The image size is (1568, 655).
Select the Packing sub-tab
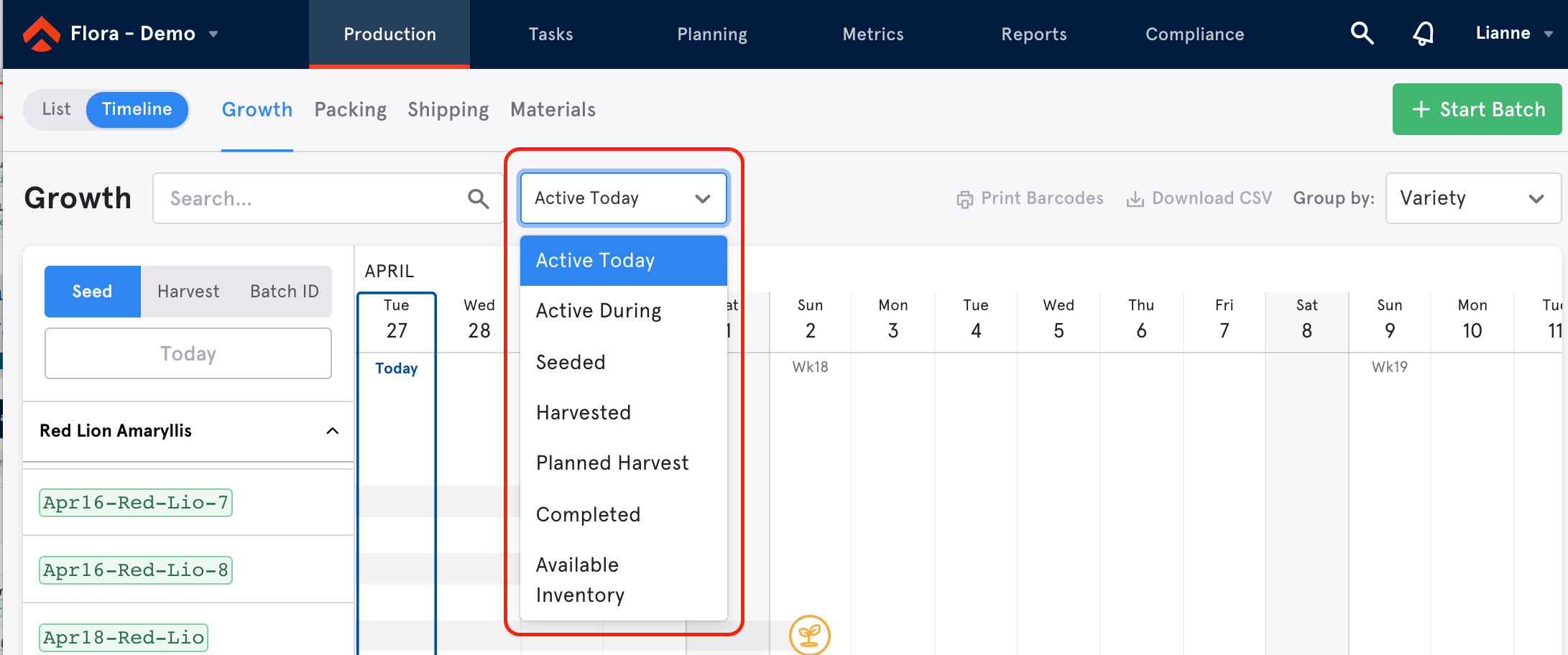351,110
